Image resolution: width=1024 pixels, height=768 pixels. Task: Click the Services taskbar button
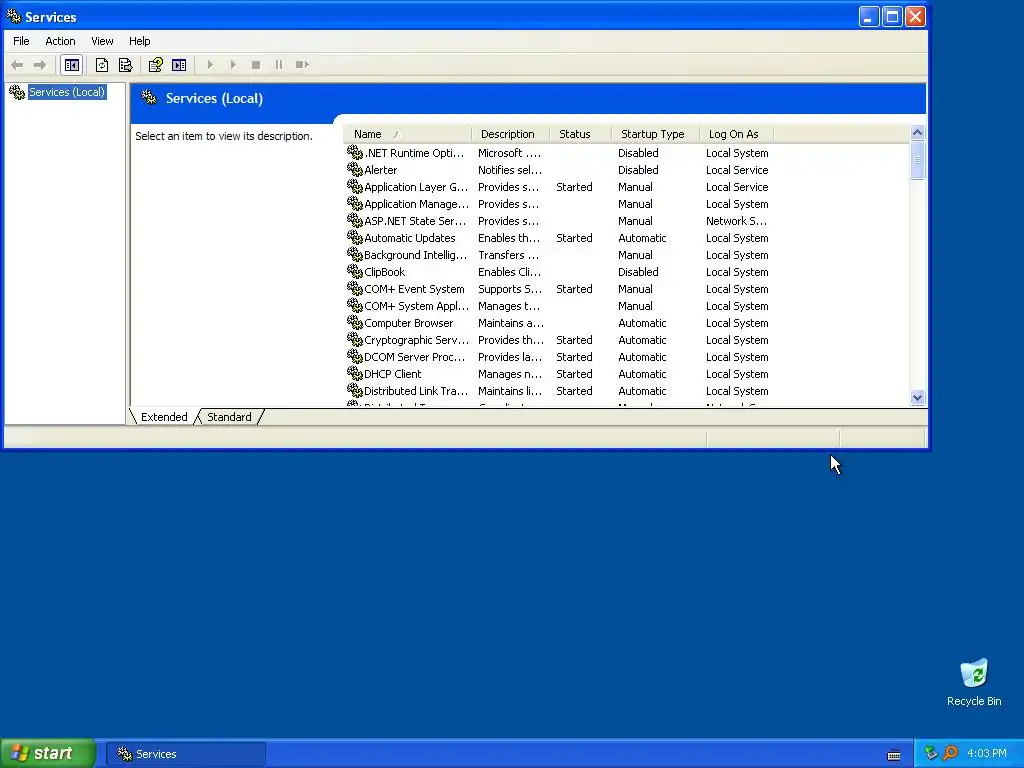(x=185, y=754)
